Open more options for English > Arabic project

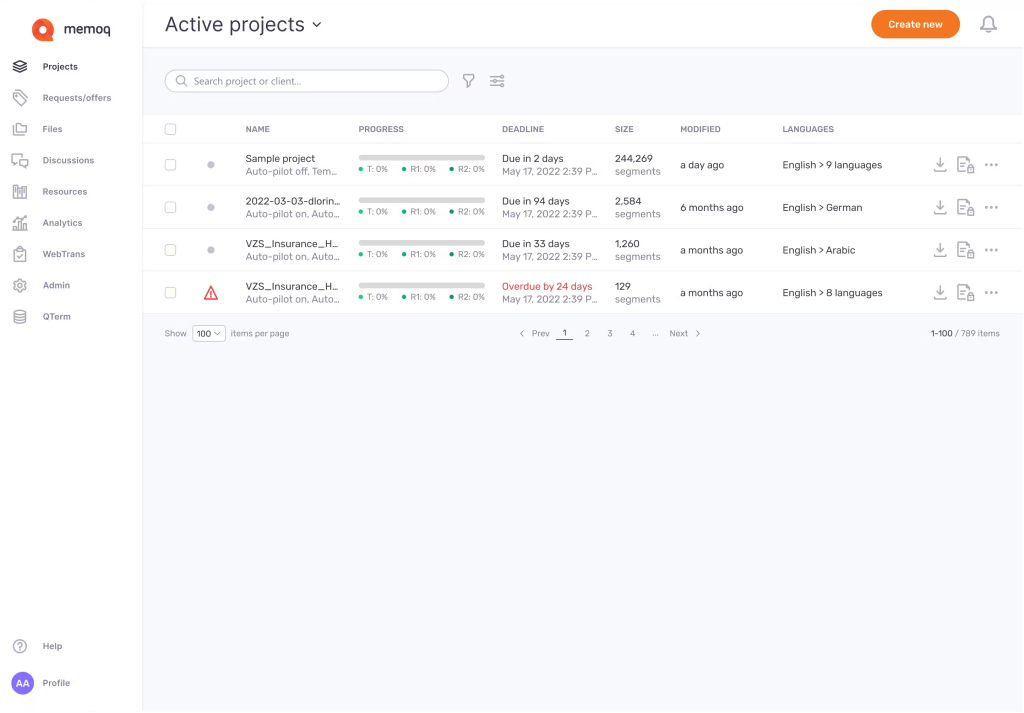pos(991,249)
